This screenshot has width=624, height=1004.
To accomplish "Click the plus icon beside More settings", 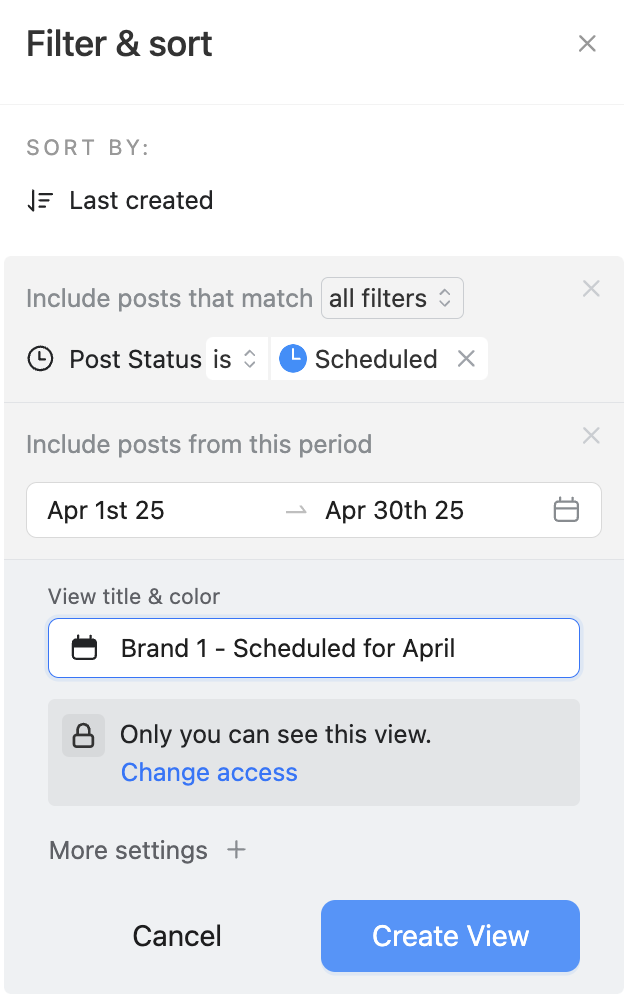I will click(236, 850).
